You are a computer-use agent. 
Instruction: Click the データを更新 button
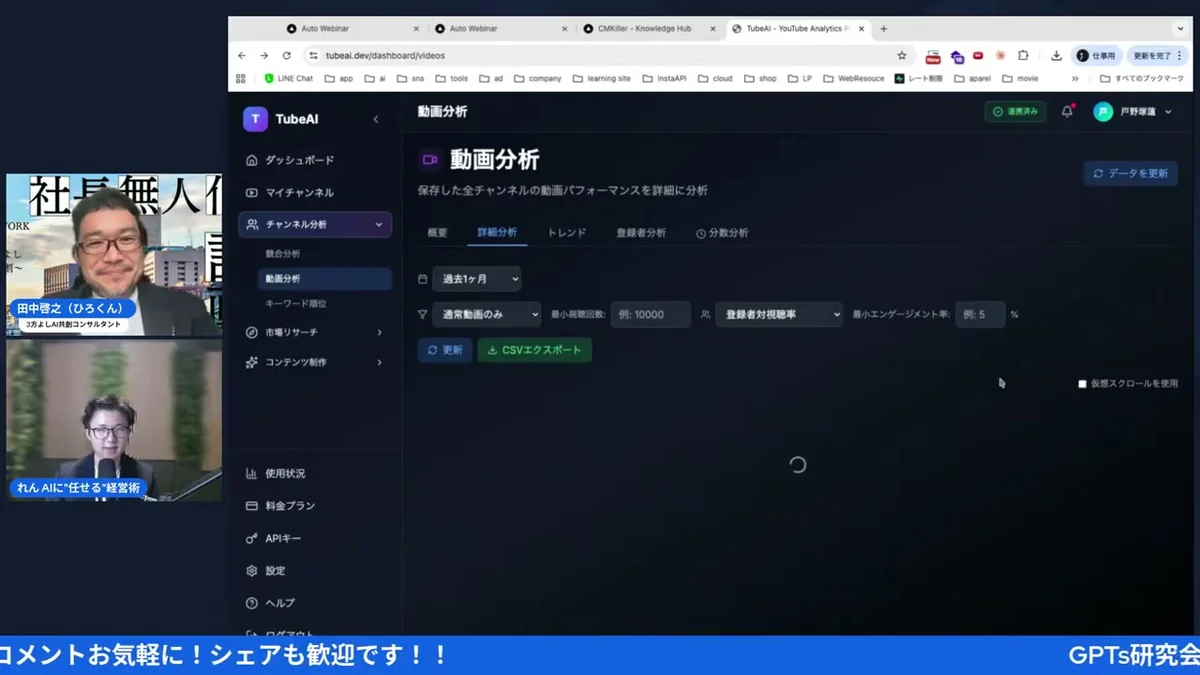click(x=1131, y=173)
